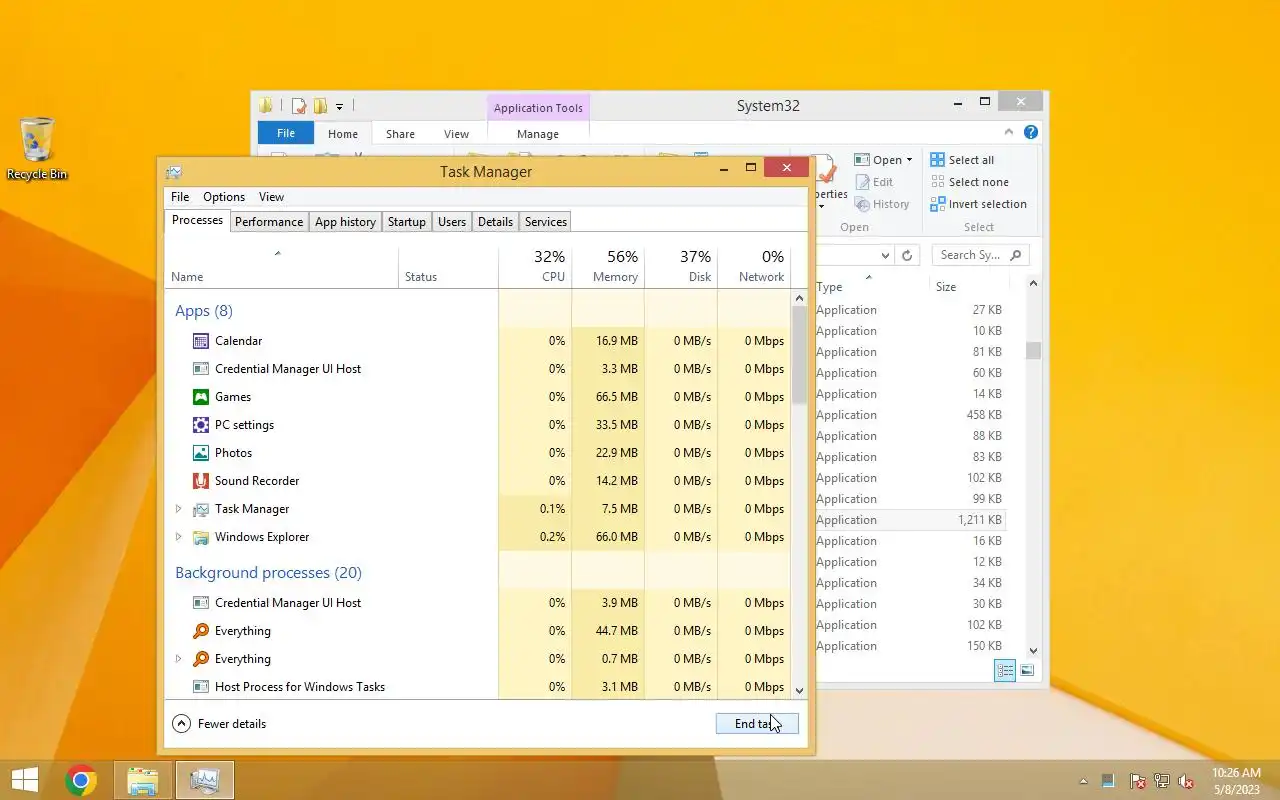1280x800 pixels.
Task: Switch to the Startup tab
Action: (407, 222)
